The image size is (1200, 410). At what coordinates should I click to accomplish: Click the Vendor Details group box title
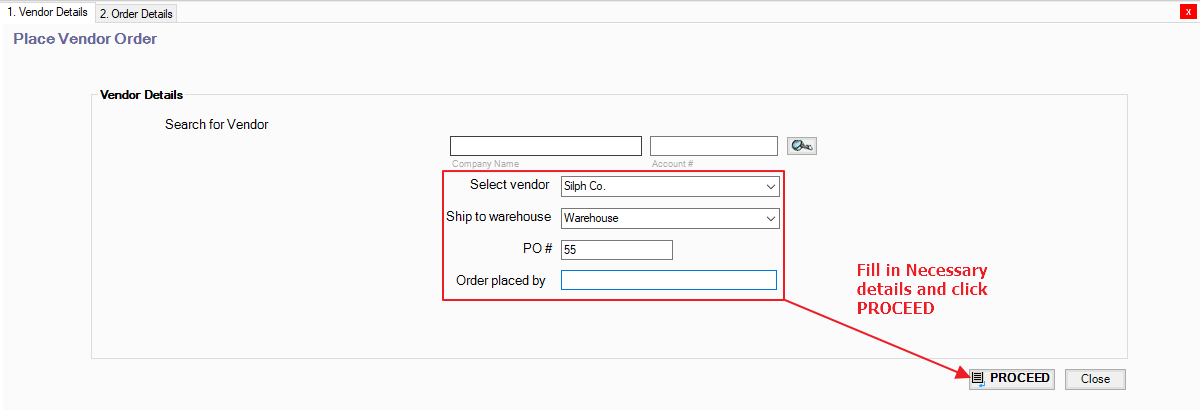(142, 95)
